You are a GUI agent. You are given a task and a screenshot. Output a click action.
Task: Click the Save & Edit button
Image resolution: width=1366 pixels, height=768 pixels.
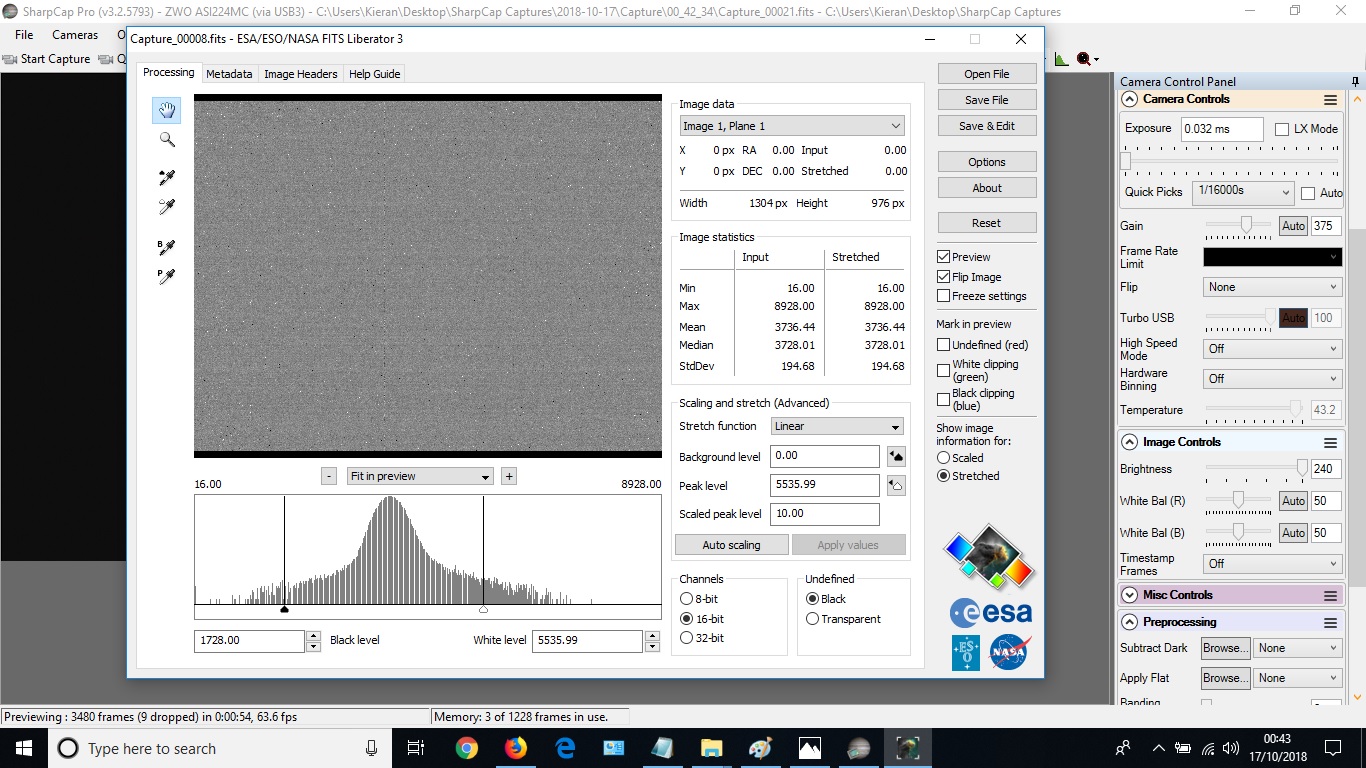tap(987, 126)
